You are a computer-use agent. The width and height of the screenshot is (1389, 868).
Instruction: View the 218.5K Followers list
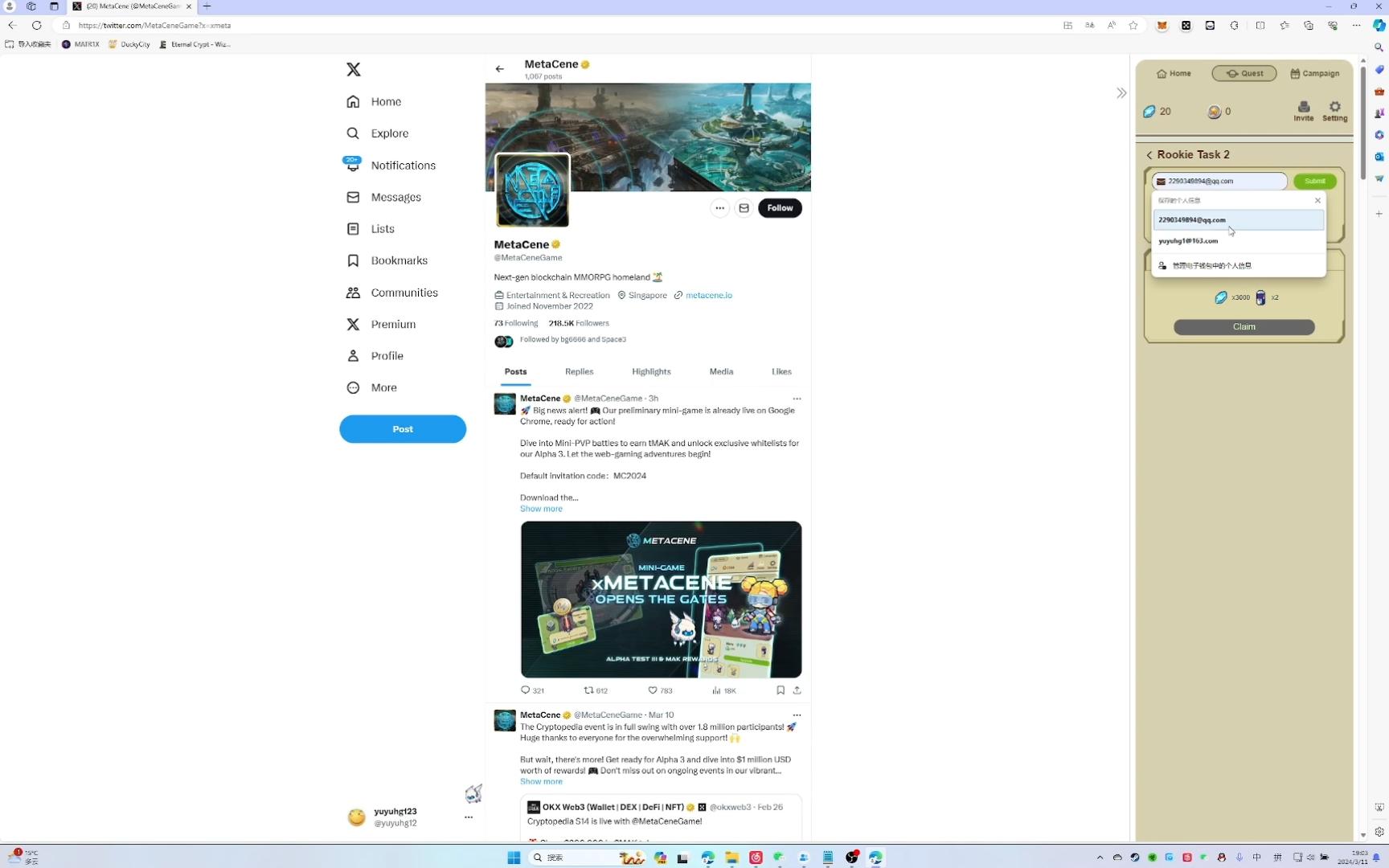point(579,323)
